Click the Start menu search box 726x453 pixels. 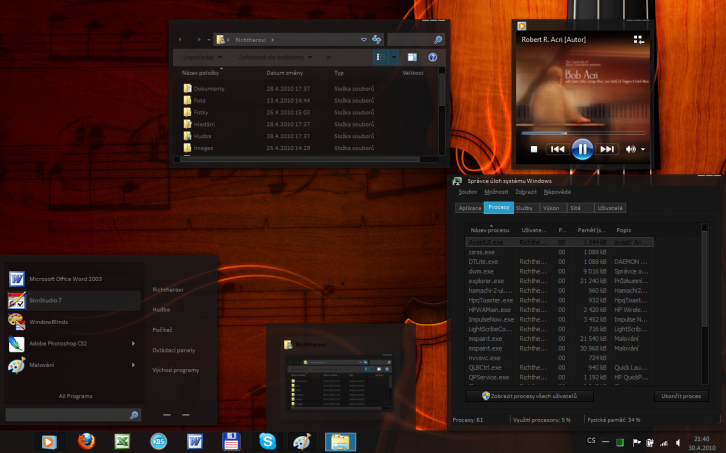pos(73,415)
